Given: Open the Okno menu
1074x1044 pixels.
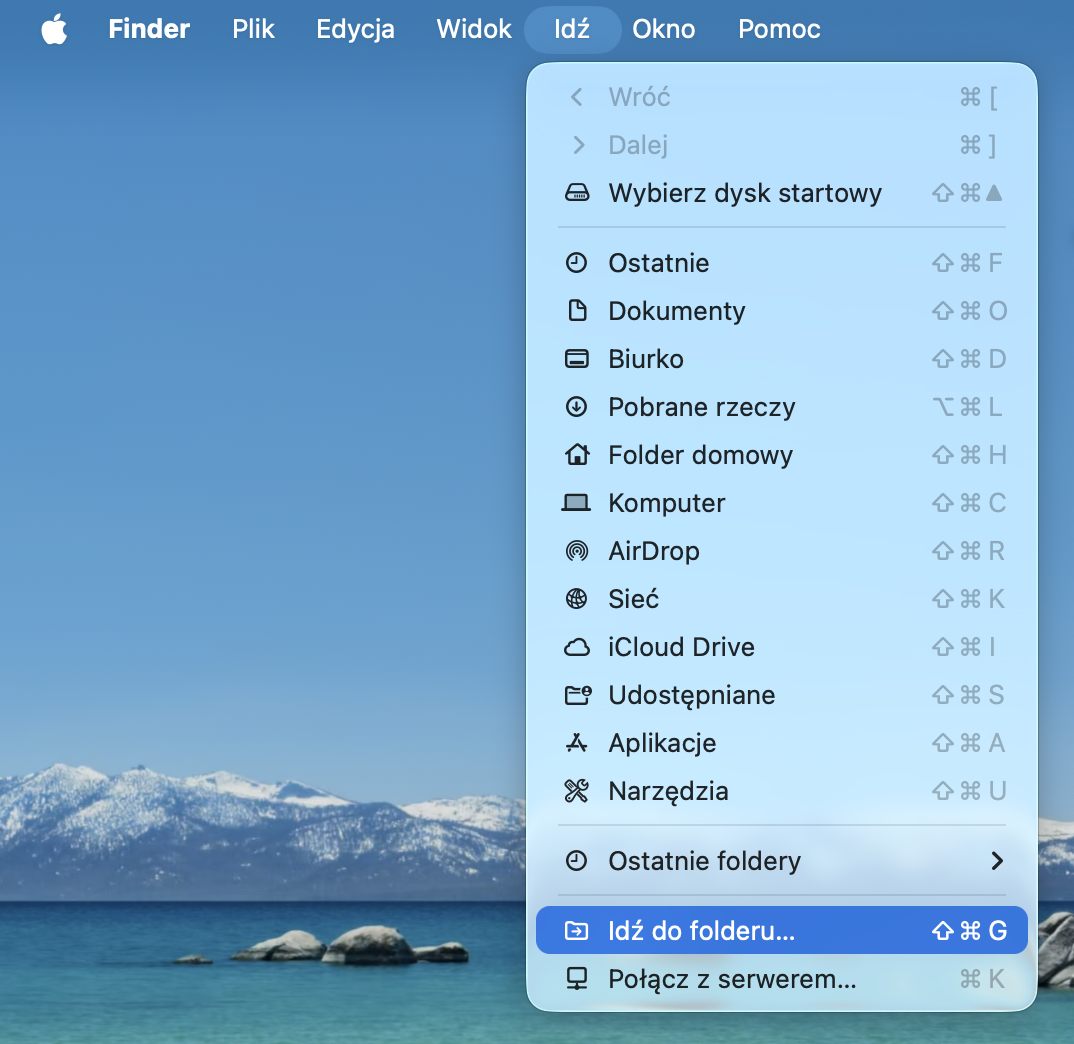Looking at the screenshot, I should pos(663,29).
